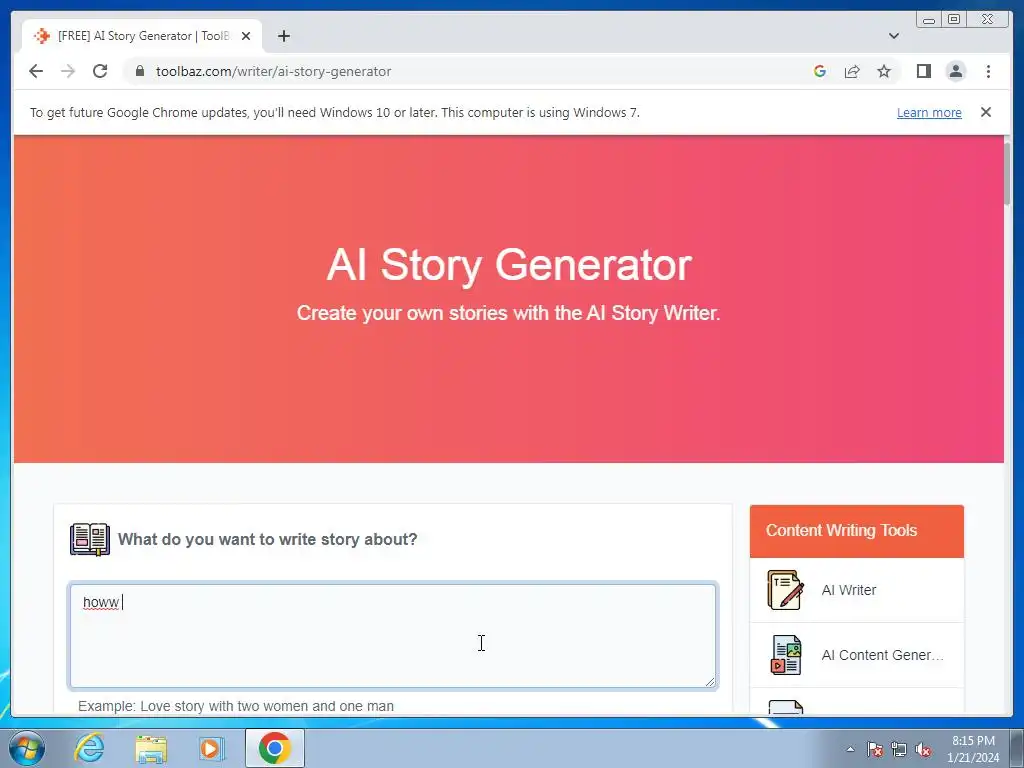The height and width of the screenshot is (768, 1024).
Task: Dismiss the Chrome update notification bar
Action: [985, 112]
